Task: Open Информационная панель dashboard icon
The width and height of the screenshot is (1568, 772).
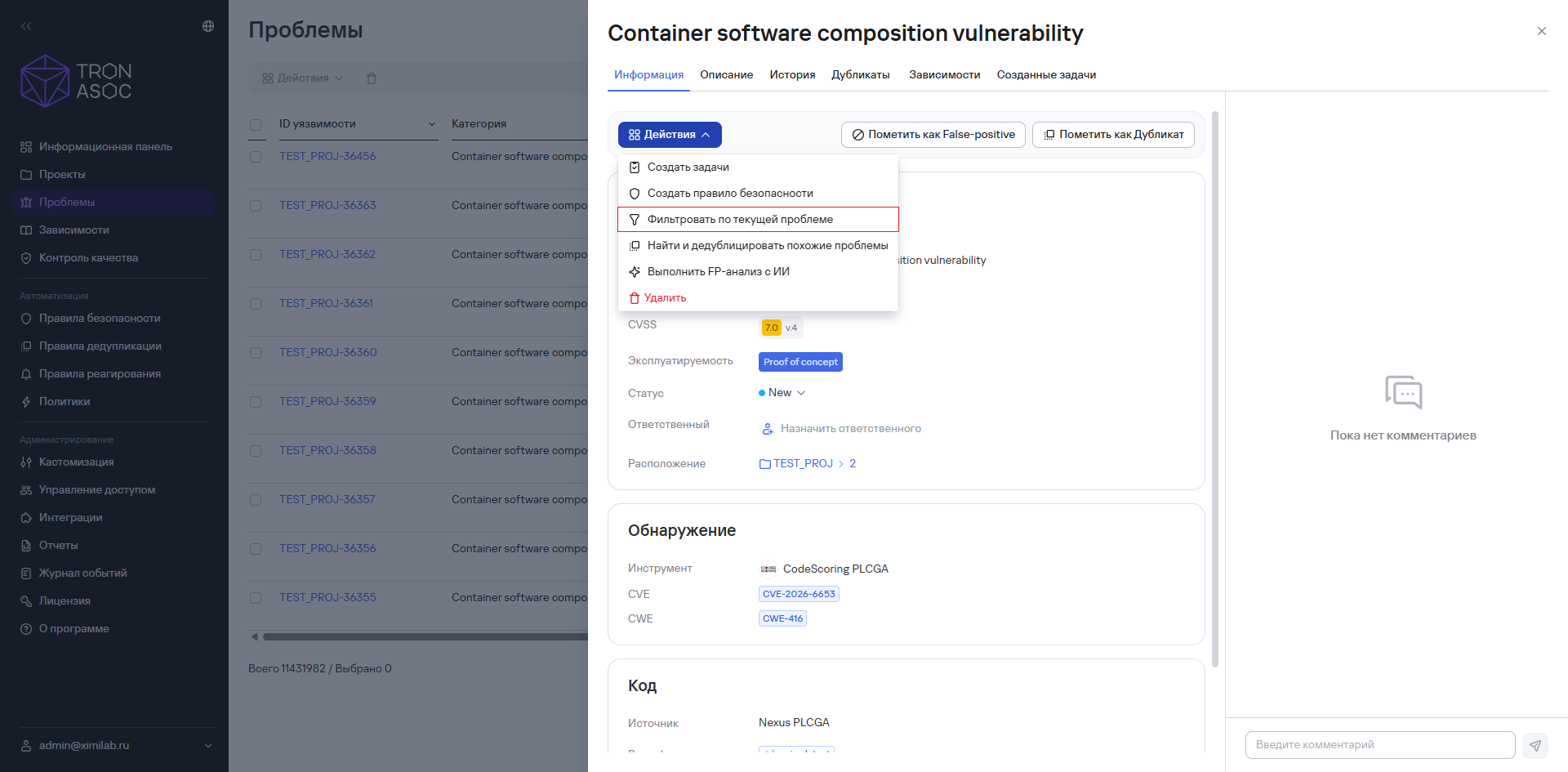Action: coord(26,147)
